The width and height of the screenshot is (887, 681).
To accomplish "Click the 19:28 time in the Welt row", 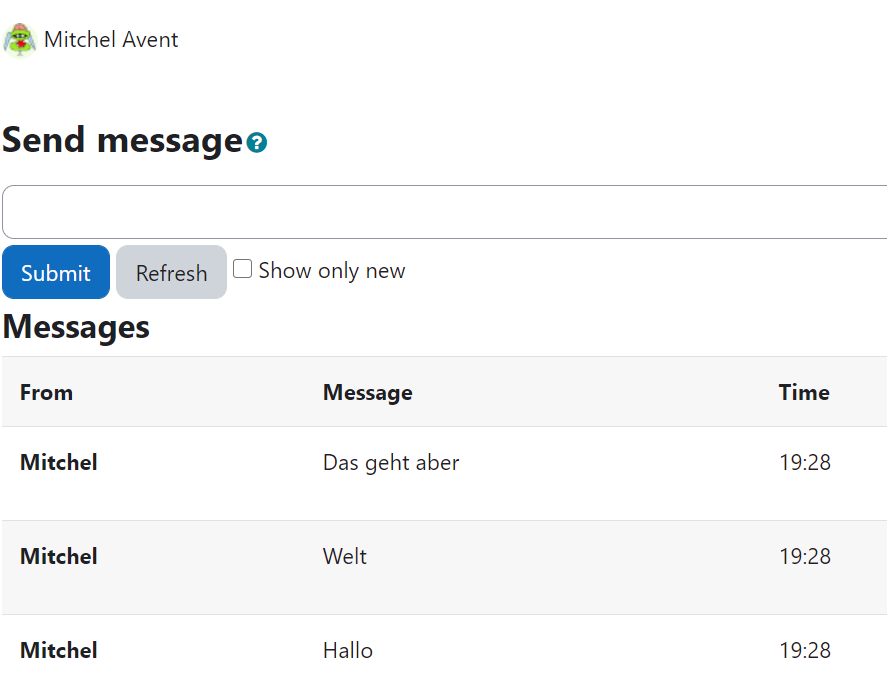I will 805,557.
